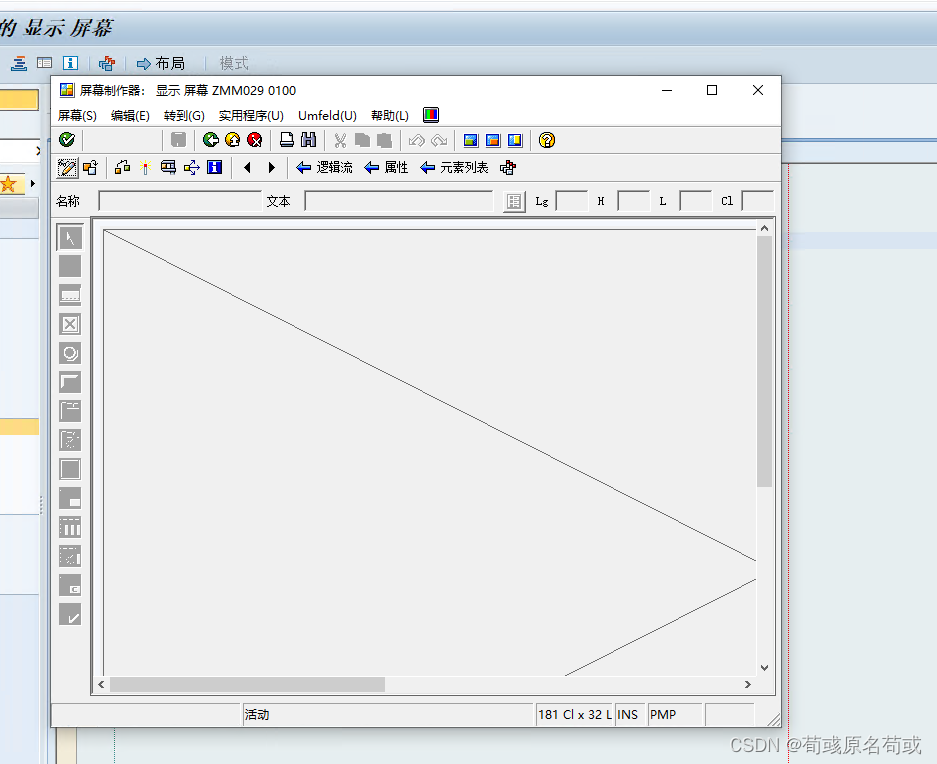This screenshot has height=764, width=937.
Task: Select the pointer cursor tool in palette
Action: (x=70, y=237)
